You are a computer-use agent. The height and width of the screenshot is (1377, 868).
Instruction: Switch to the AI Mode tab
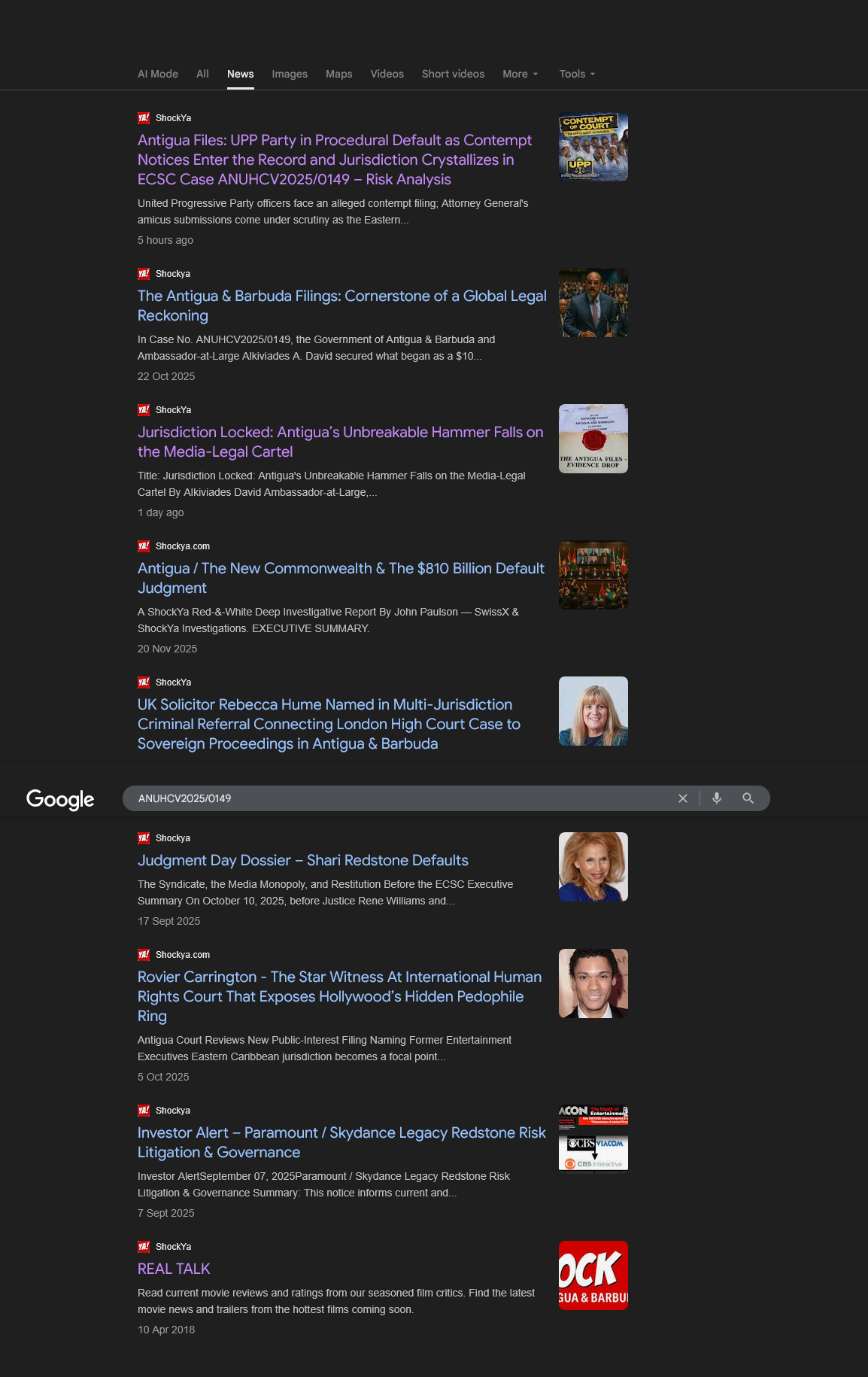158,74
